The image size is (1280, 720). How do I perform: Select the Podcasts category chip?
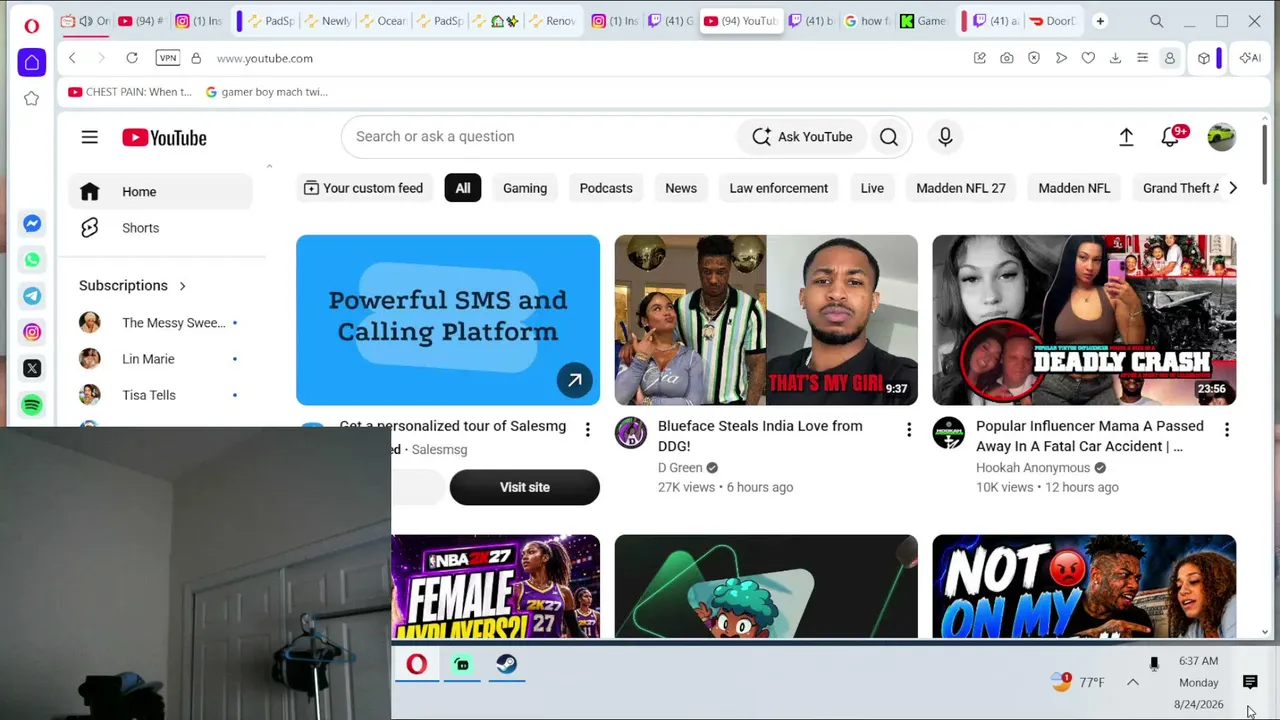(606, 188)
